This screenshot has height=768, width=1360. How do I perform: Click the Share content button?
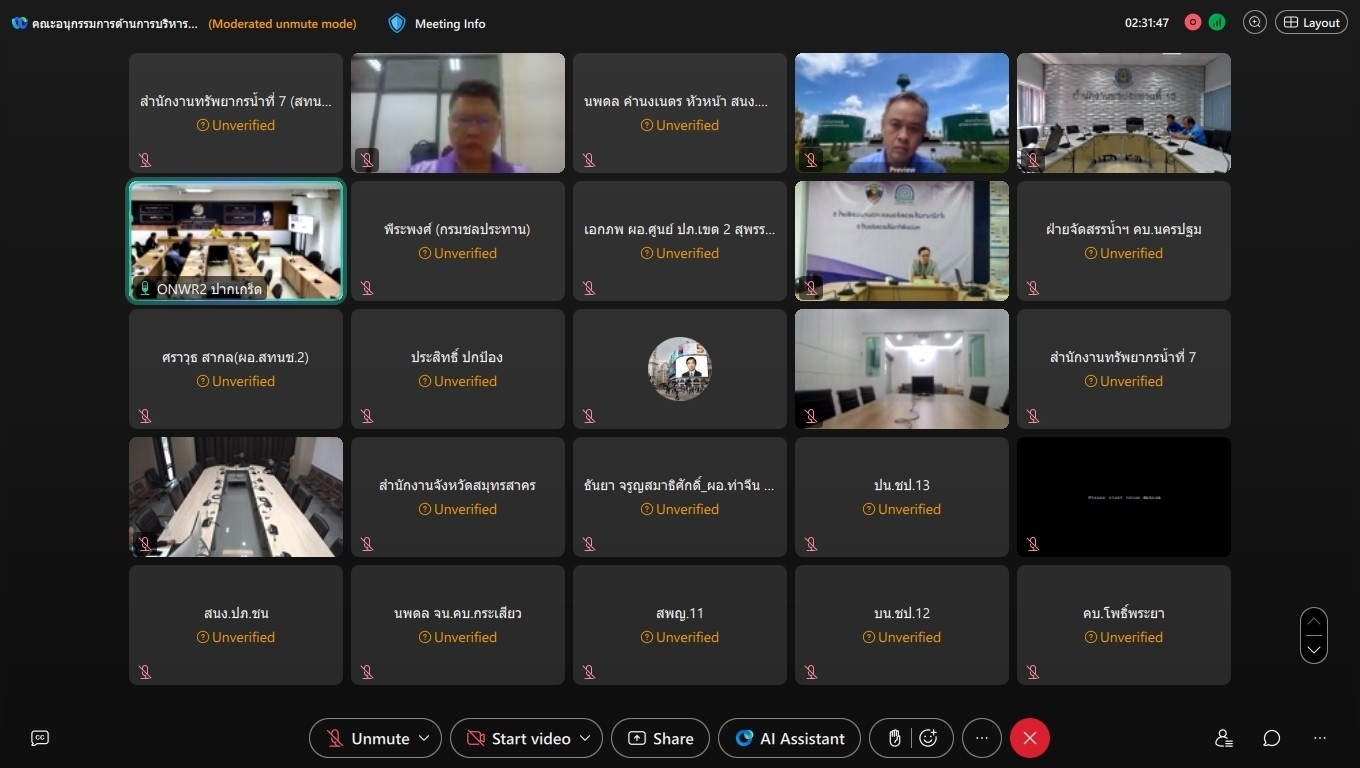coord(660,738)
